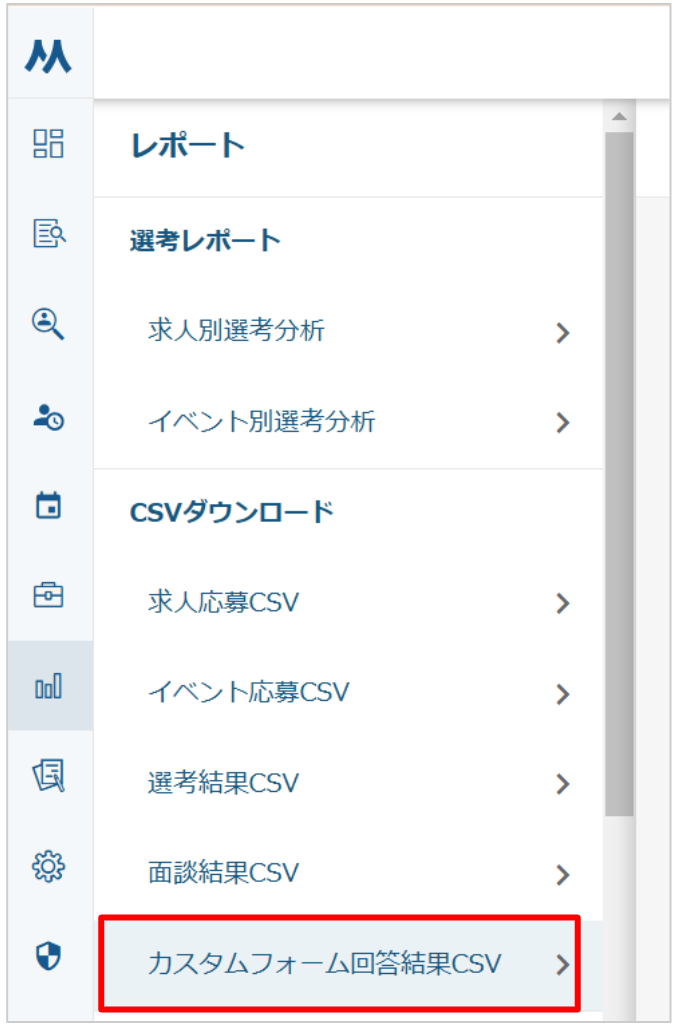This screenshot has height=1029, width=682.
Task: Open イベント別選考分析 report
Action: click(261, 422)
